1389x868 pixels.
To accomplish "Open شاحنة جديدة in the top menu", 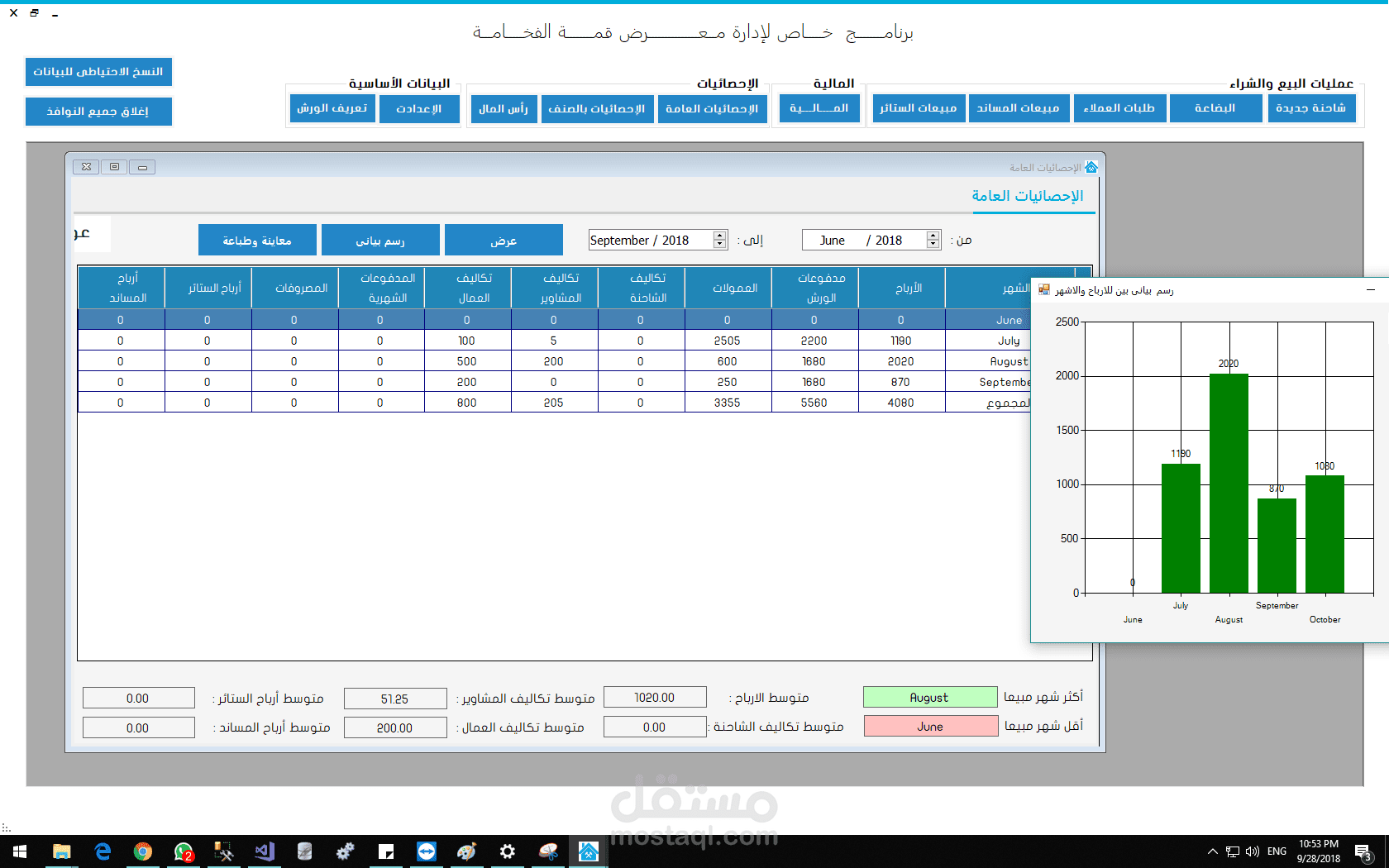I will click(1311, 108).
